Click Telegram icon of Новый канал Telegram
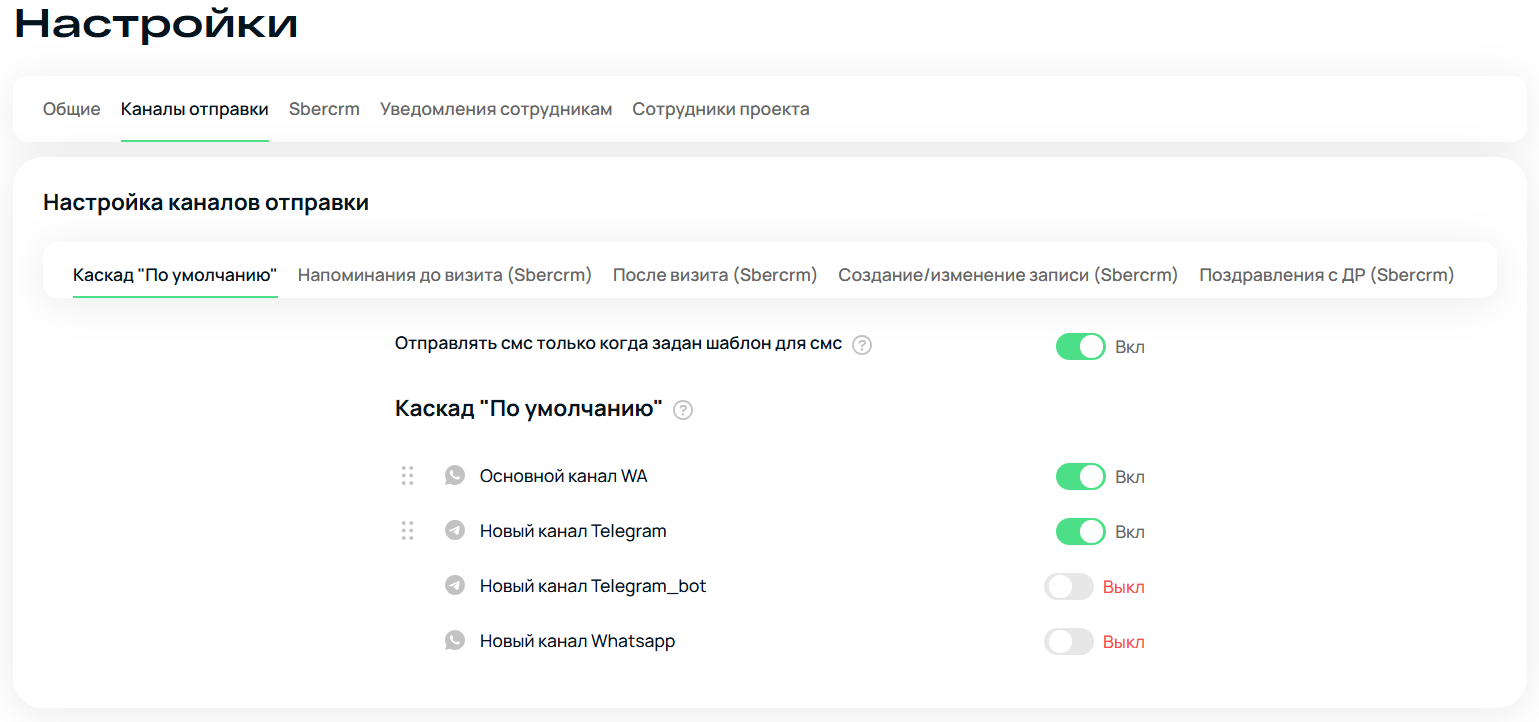This screenshot has width=1539, height=722. coord(455,531)
